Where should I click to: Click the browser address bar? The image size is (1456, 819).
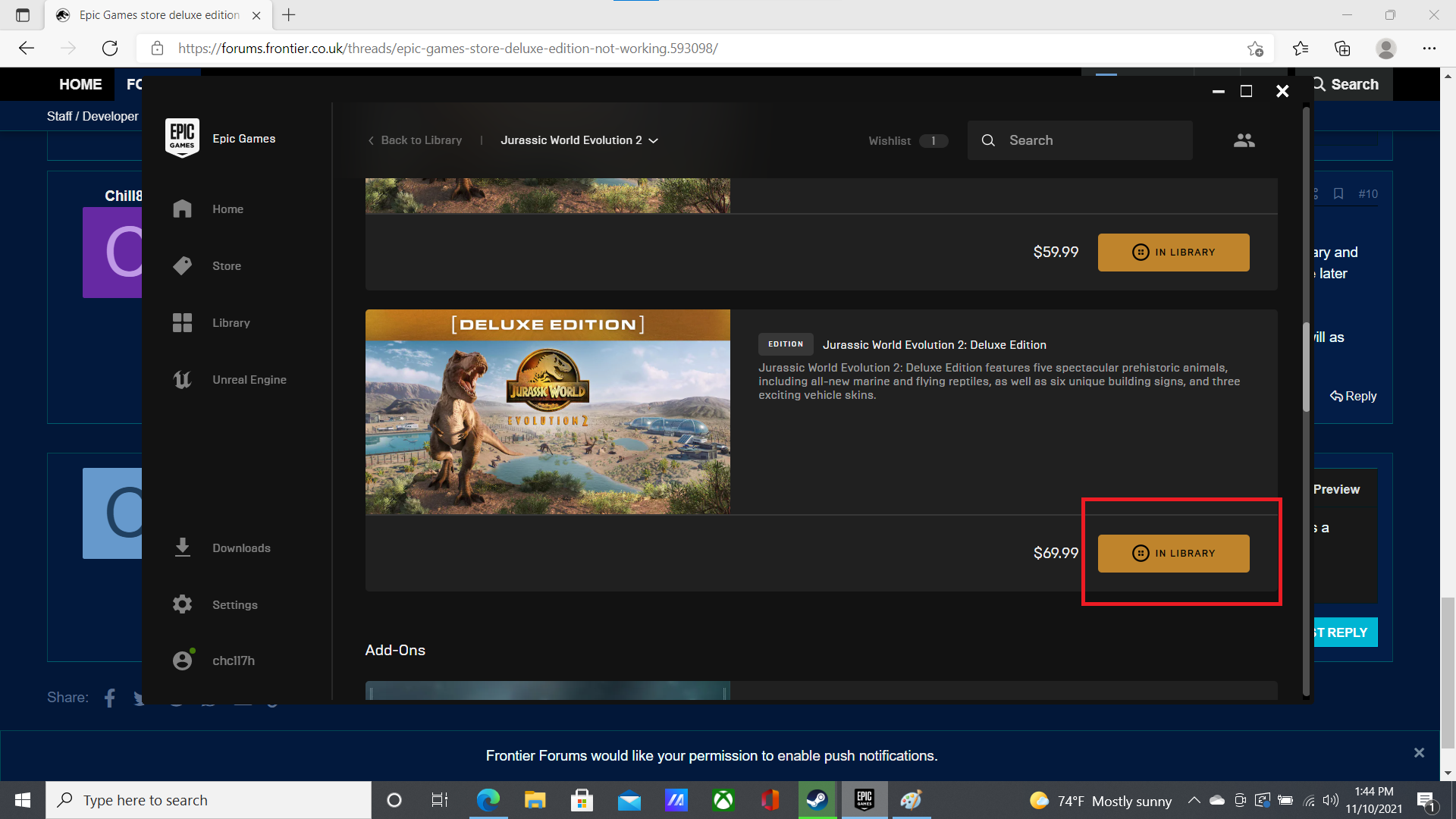point(705,49)
